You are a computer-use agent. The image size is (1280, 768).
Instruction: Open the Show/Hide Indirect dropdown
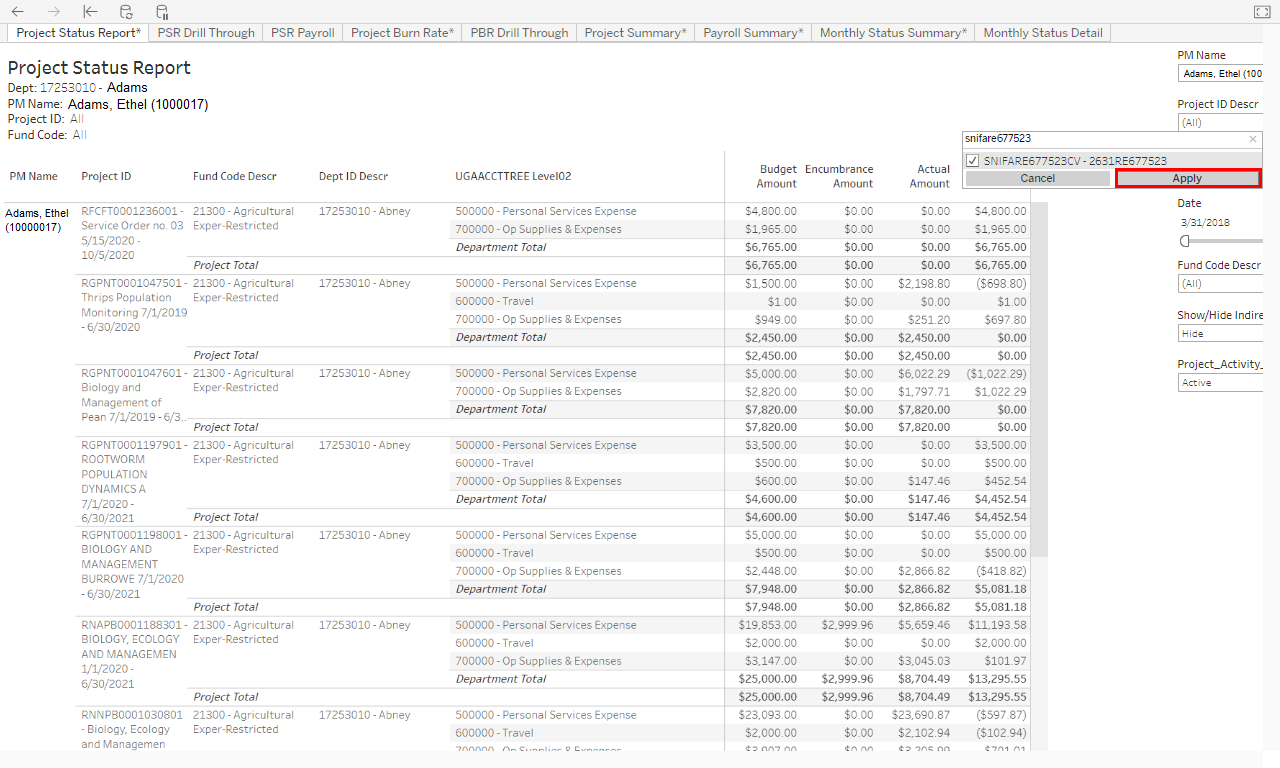coord(1221,333)
